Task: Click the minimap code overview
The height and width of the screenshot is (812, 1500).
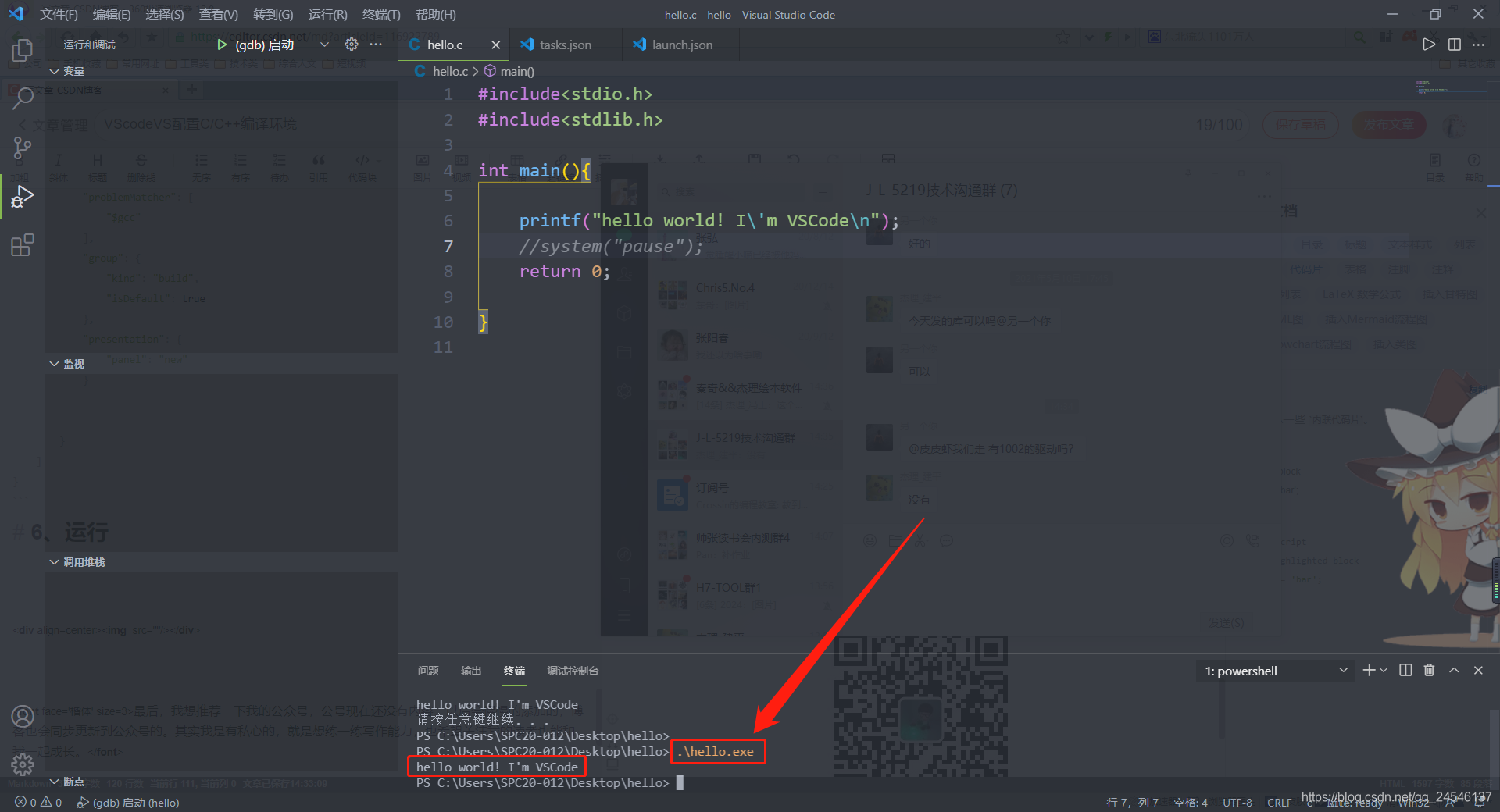Action: pos(1449,87)
